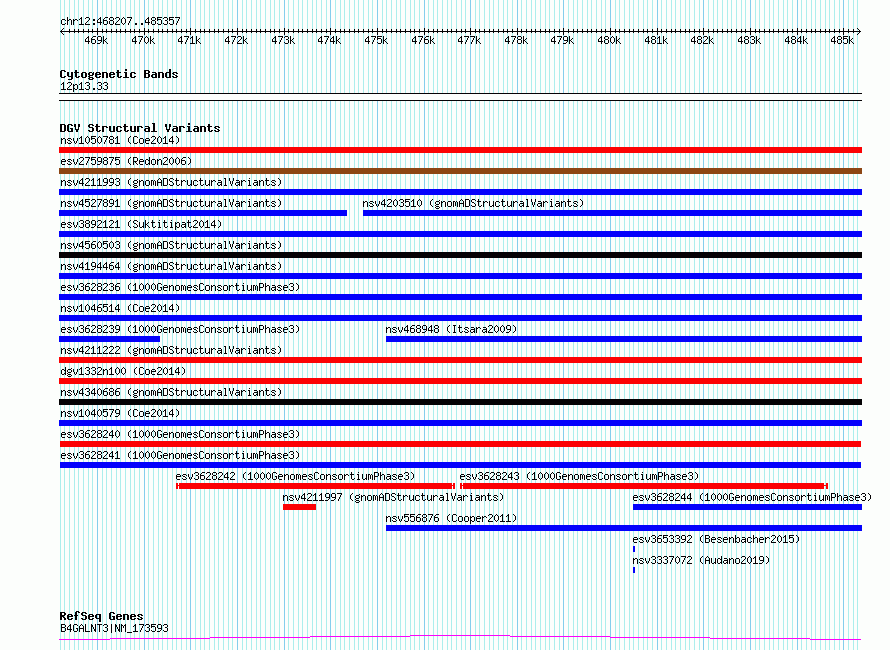Click the 469k ruler position label
Screen dimensions: 890x650
[96, 40]
